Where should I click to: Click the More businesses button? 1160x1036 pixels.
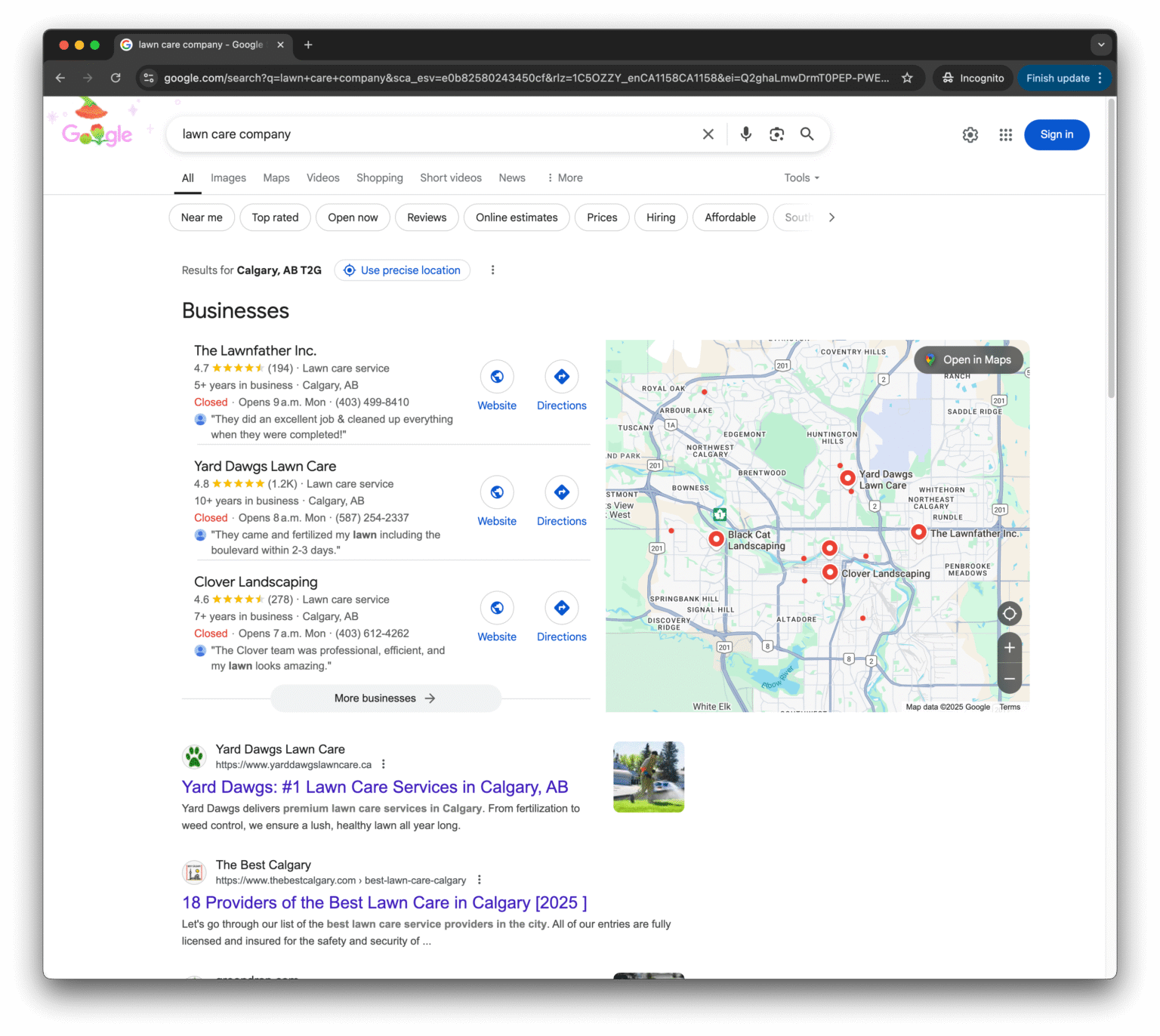[386, 698]
